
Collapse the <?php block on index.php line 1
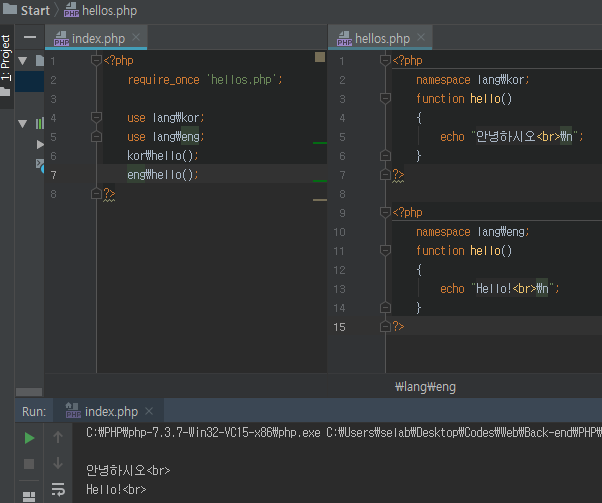tap(96, 61)
